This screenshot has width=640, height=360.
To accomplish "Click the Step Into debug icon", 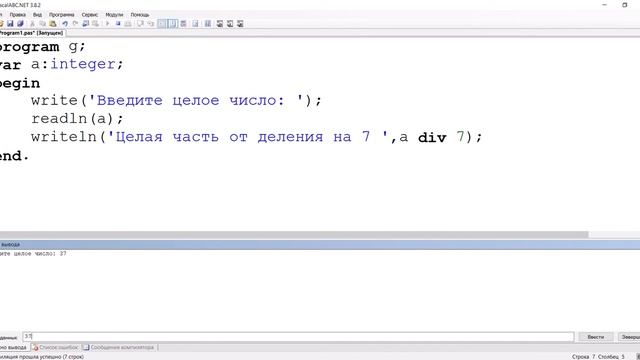I will pyautogui.click(x=151, y=24).
